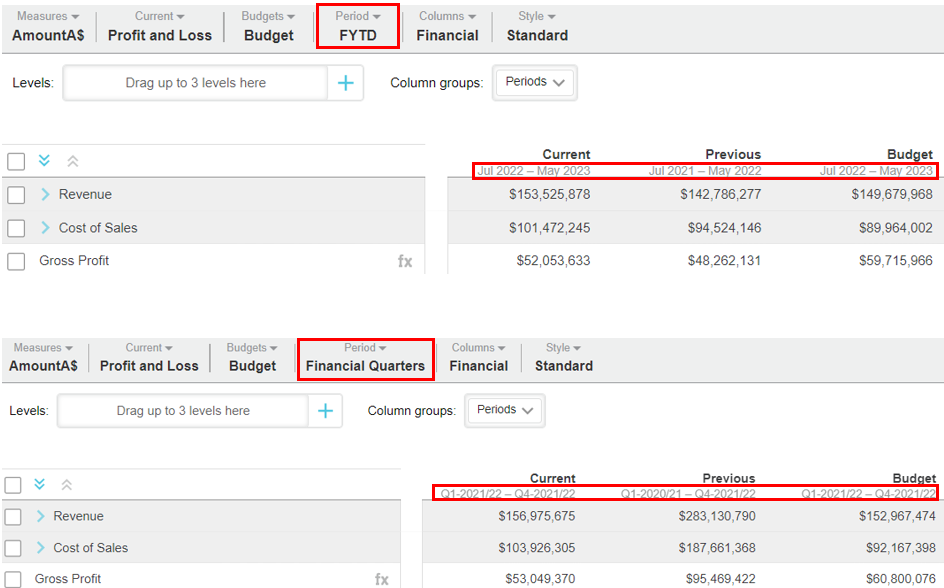
Task: Expand Cost of Sales row in bottom table
Action: pos(41,548)
